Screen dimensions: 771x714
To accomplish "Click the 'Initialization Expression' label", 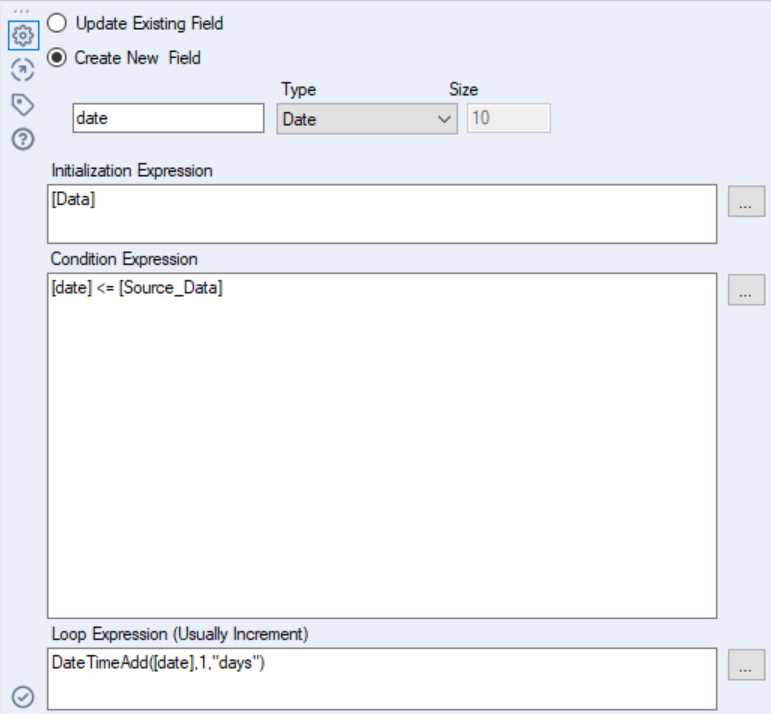I will (132, 171).
